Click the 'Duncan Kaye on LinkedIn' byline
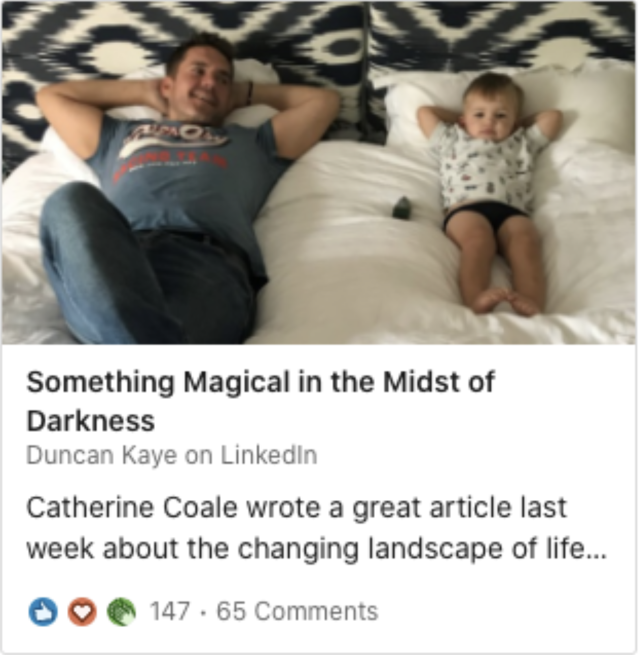 172,455
